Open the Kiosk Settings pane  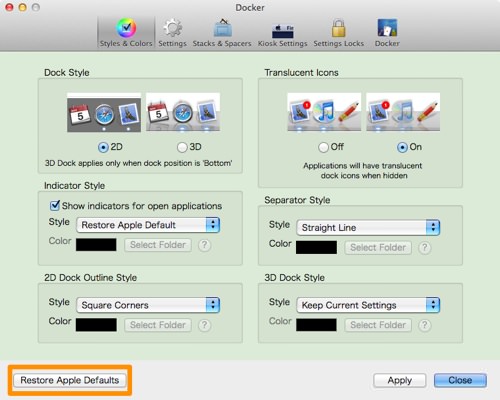point(282,33)
